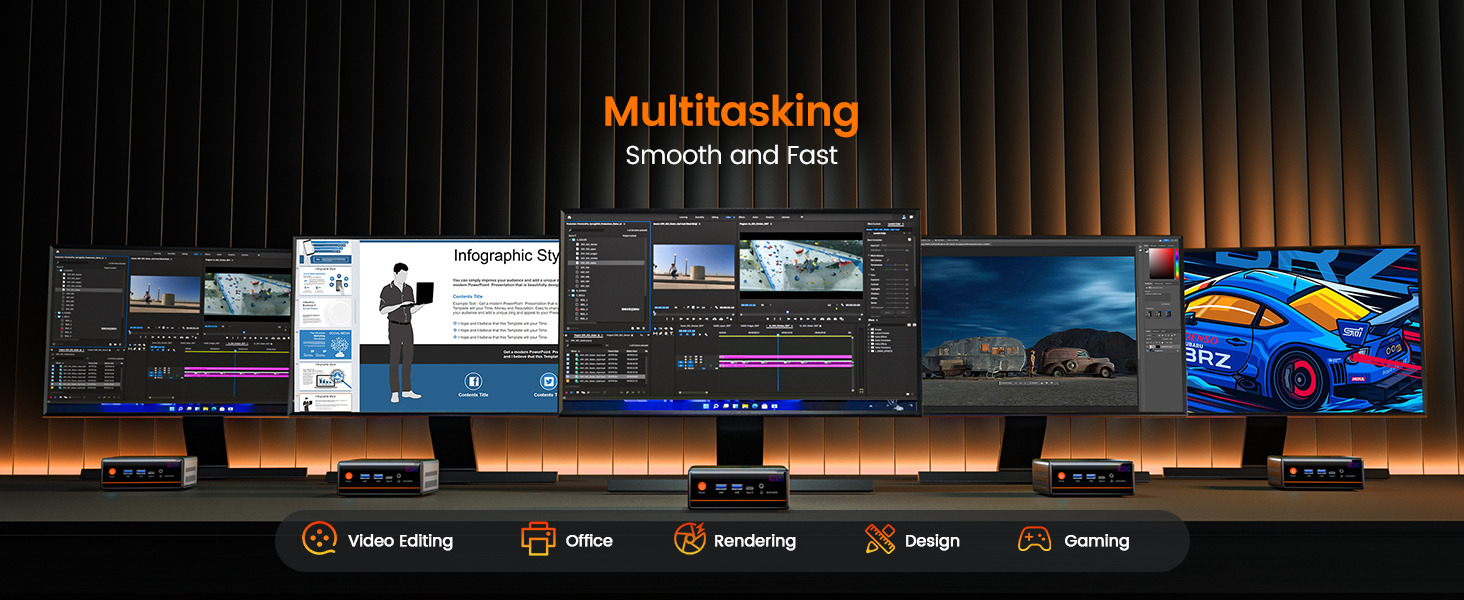Collapse the Basic Correction section in Lumetri Color

click(x=867, y=239)
